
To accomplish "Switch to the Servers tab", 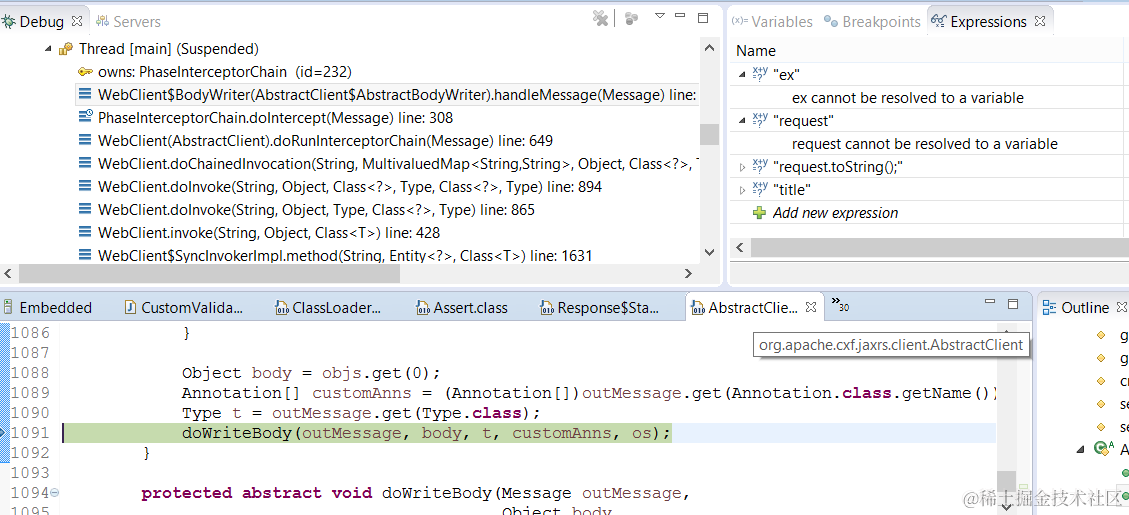I will point(127,22).
